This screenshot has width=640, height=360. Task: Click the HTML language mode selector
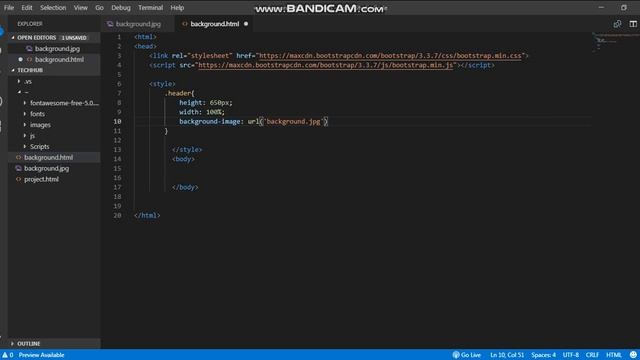pyautogui.click(x=613, y=355)
